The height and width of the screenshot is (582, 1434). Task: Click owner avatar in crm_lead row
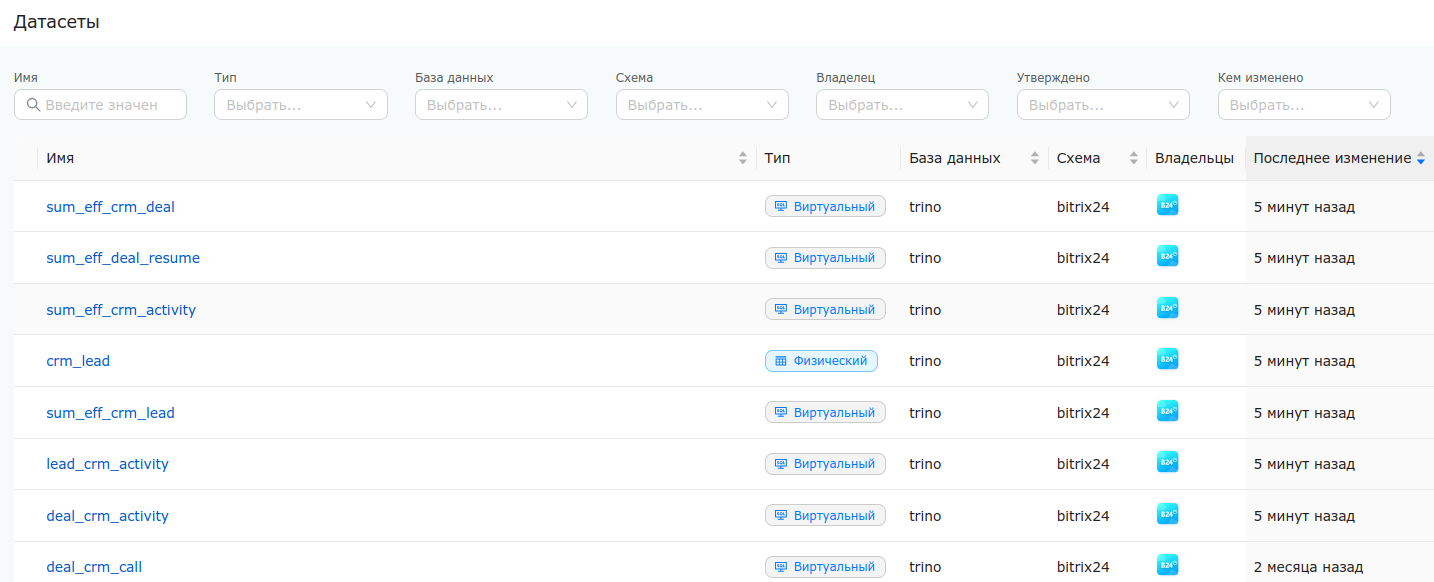point(1167,359)
